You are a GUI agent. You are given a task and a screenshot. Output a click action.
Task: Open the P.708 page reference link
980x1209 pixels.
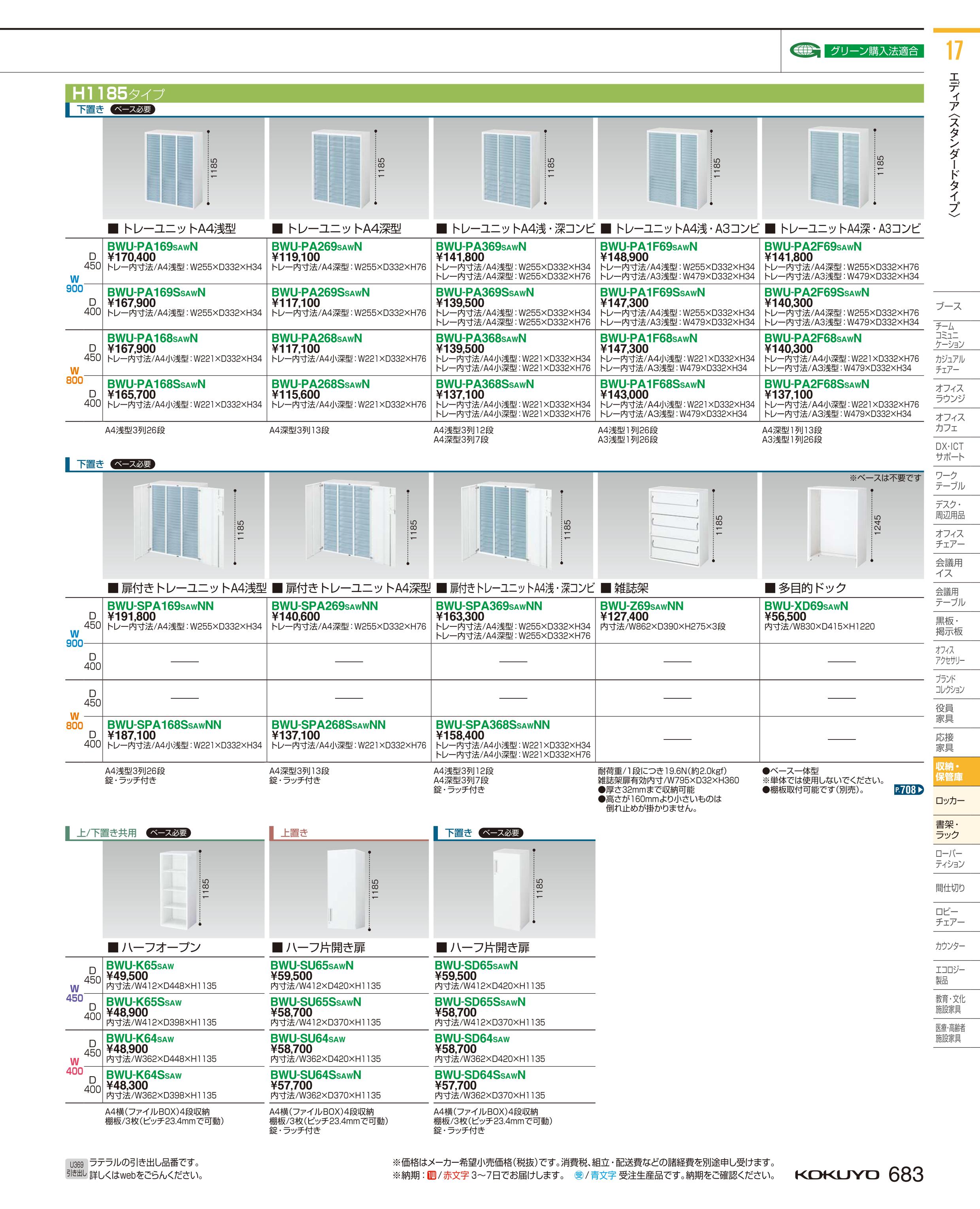(909, 789)
